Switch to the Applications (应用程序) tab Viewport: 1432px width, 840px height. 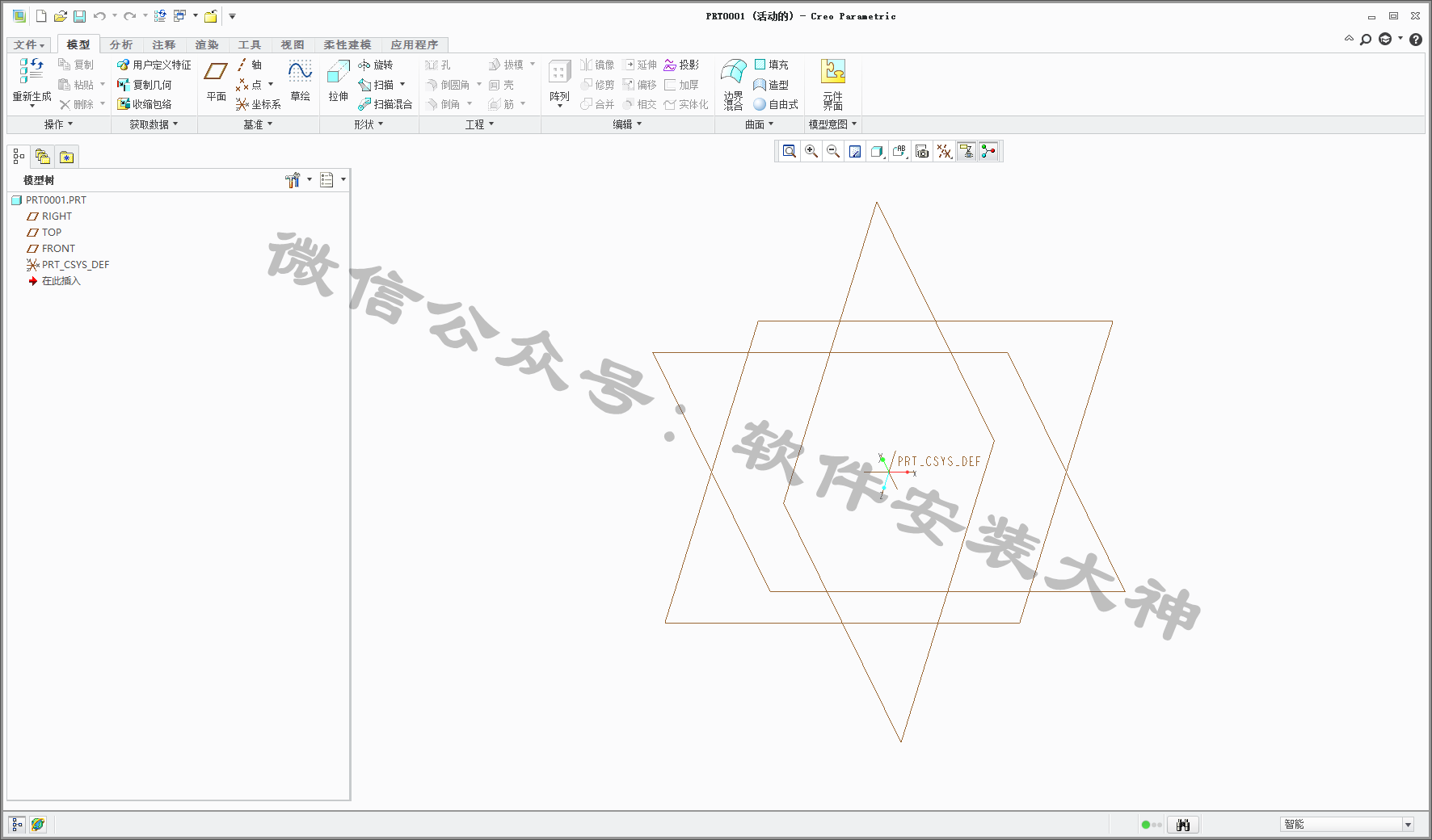click(415, 45)
